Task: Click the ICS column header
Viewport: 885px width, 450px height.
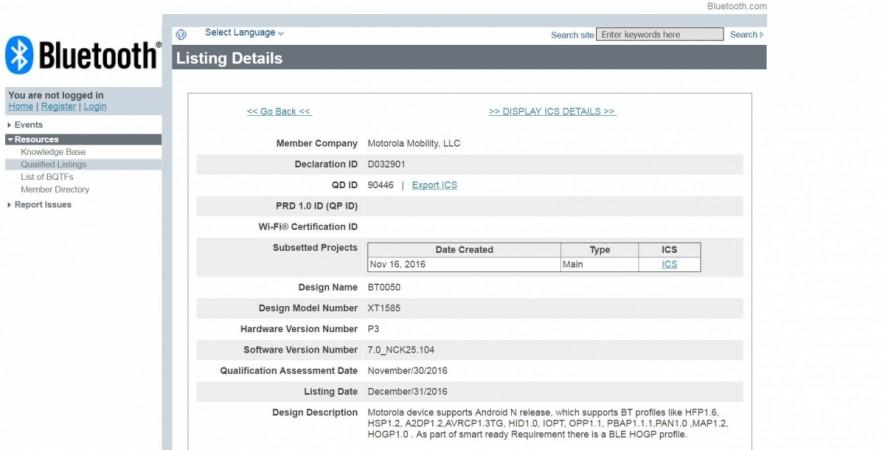Action: (x=669, y=250)
